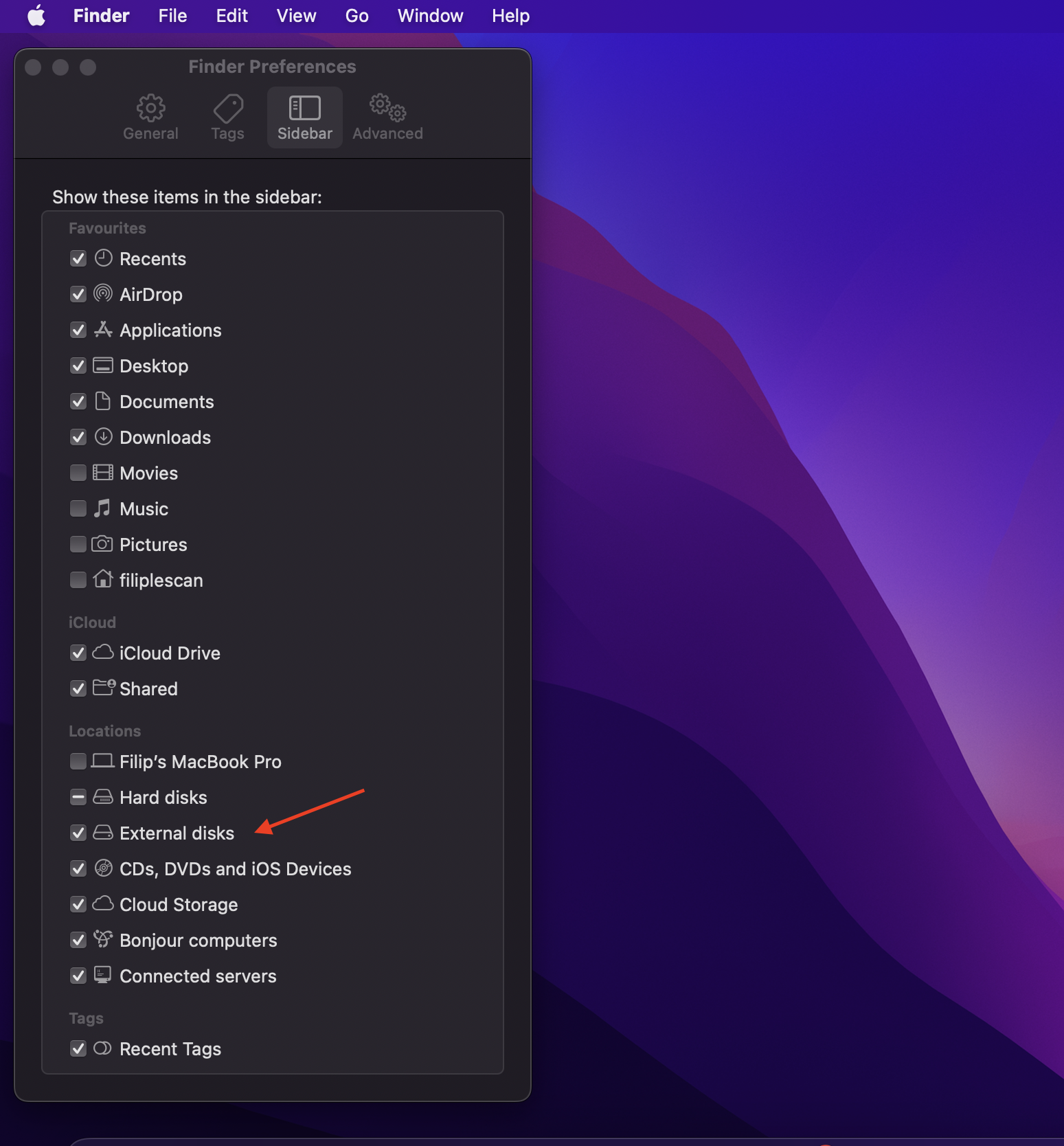Uncheck the Cloud Storage checkbox

(x=78, y=904)
